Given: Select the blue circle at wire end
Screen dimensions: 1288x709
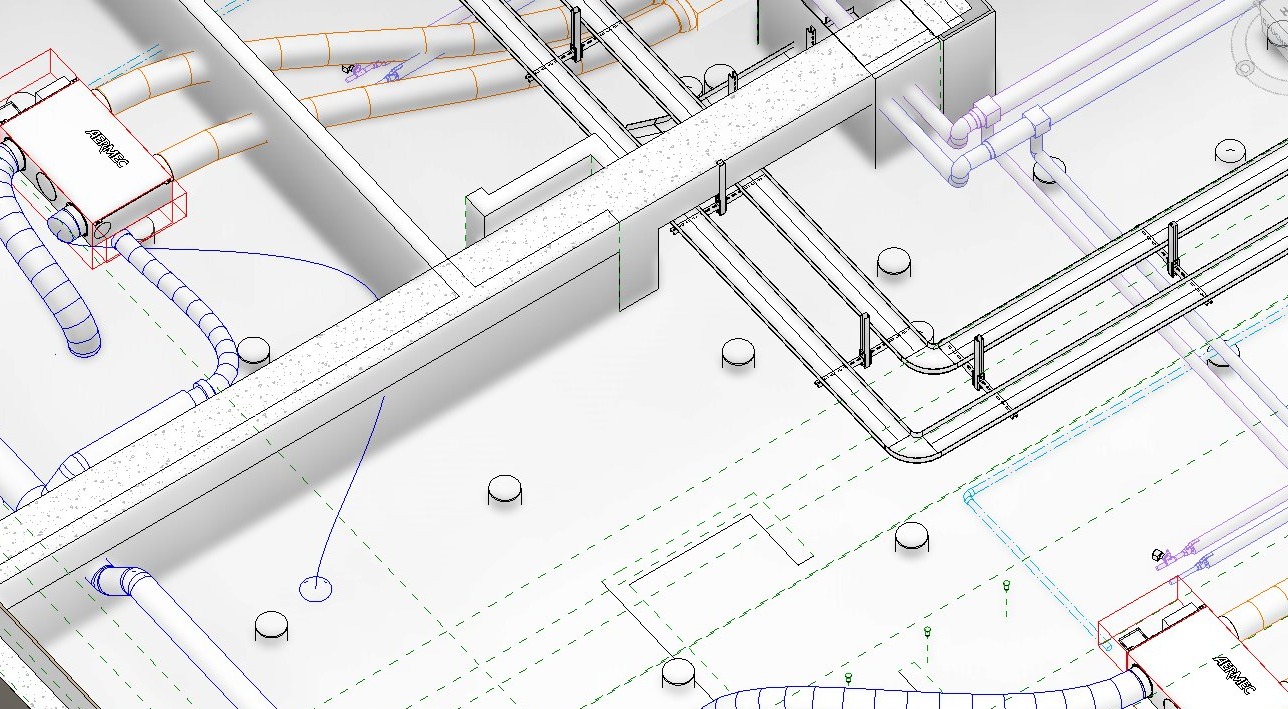Looking at the screenshot, I should [x=316, y=588].
